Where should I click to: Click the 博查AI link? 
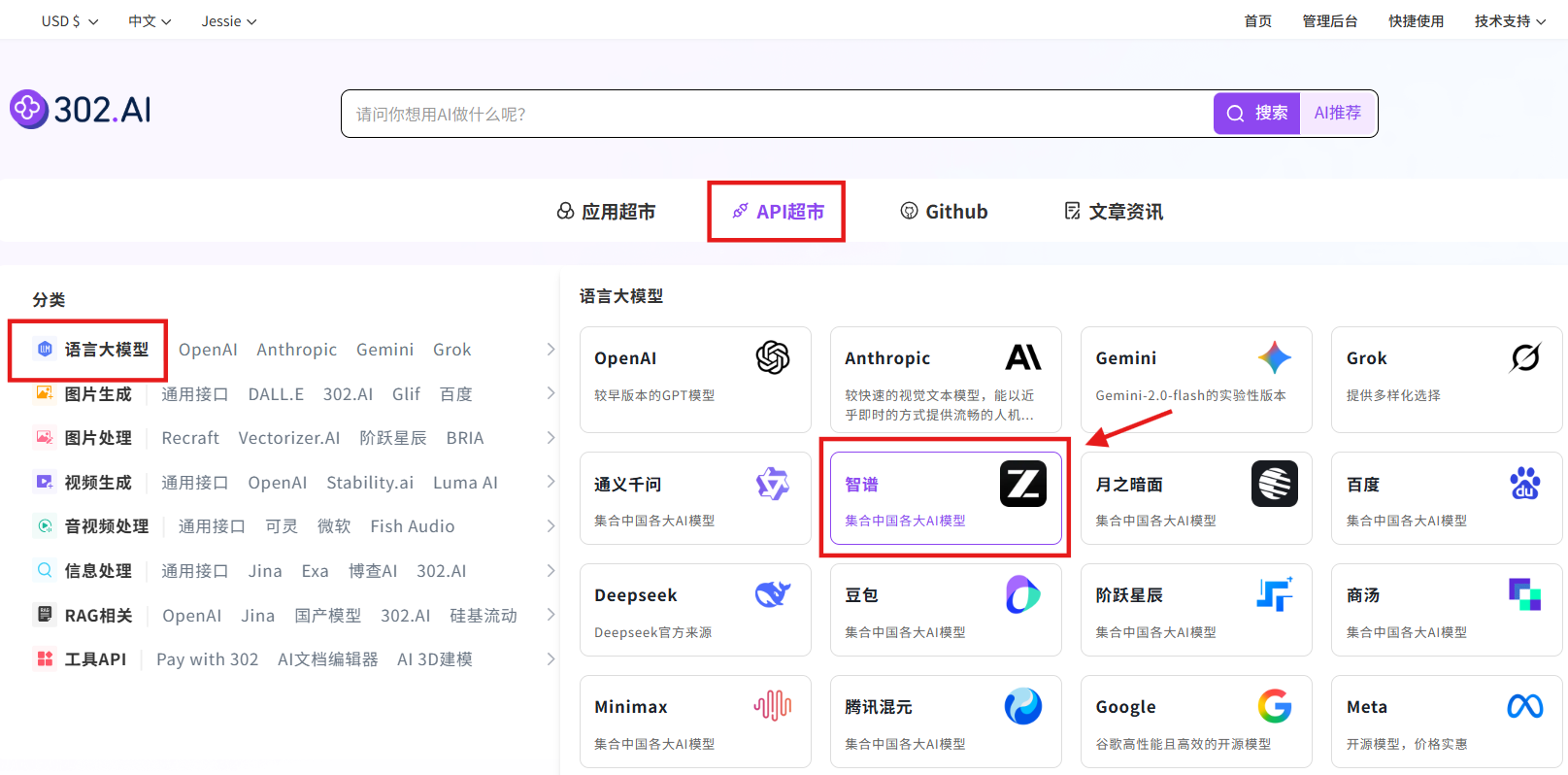[x=373, y=570]
